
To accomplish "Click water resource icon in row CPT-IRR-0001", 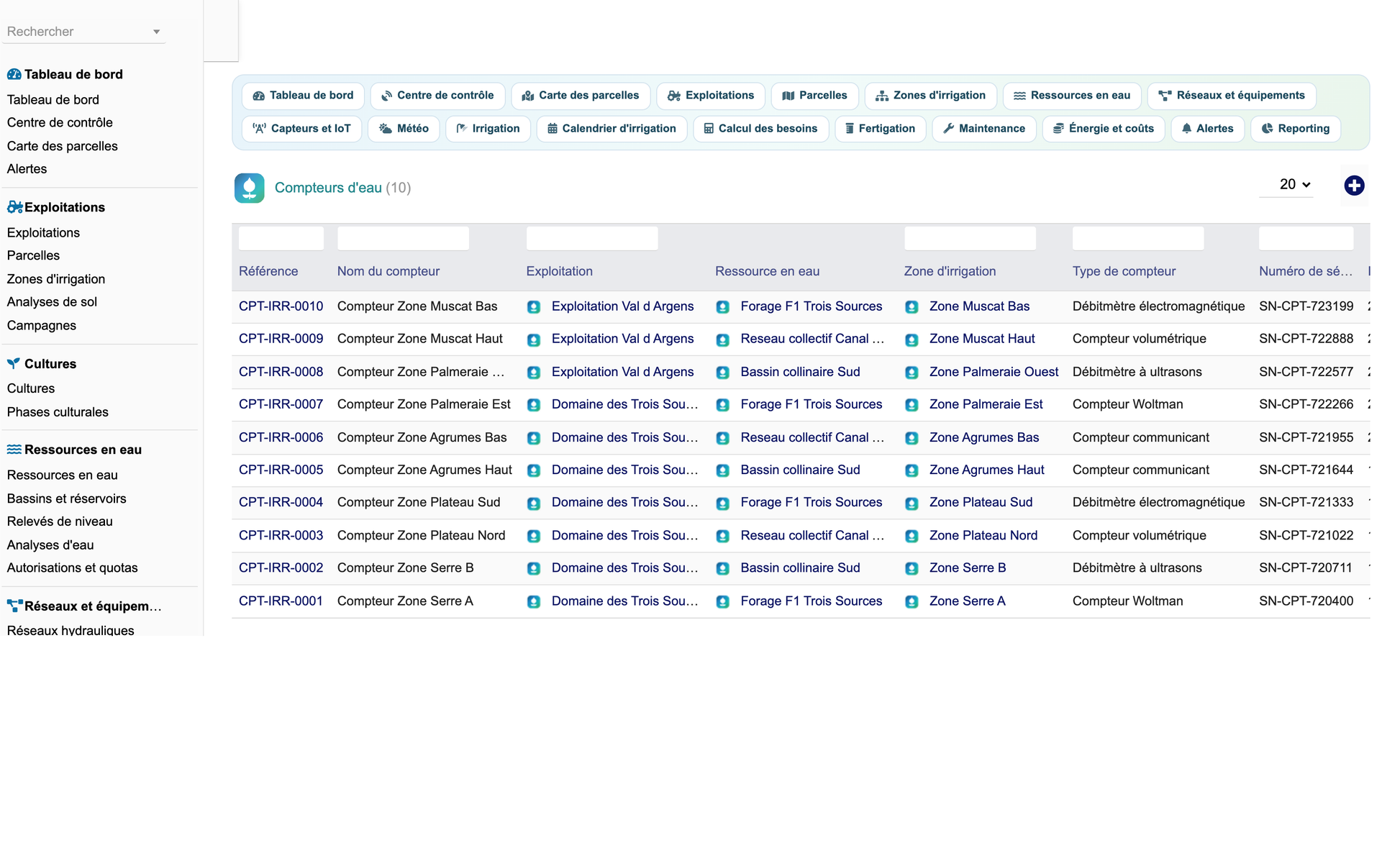I will [x=722, y=601].
